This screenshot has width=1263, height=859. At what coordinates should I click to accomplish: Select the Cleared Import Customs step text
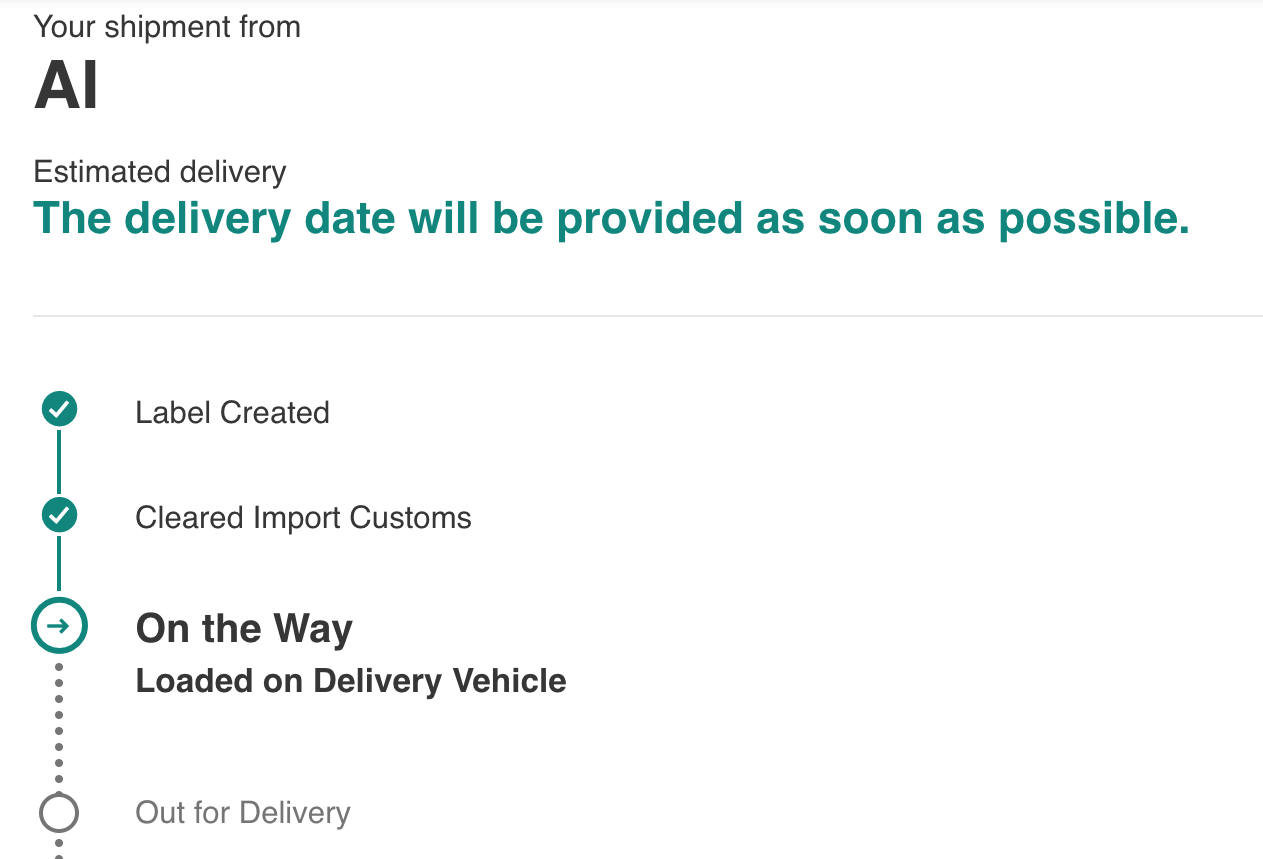303,518
